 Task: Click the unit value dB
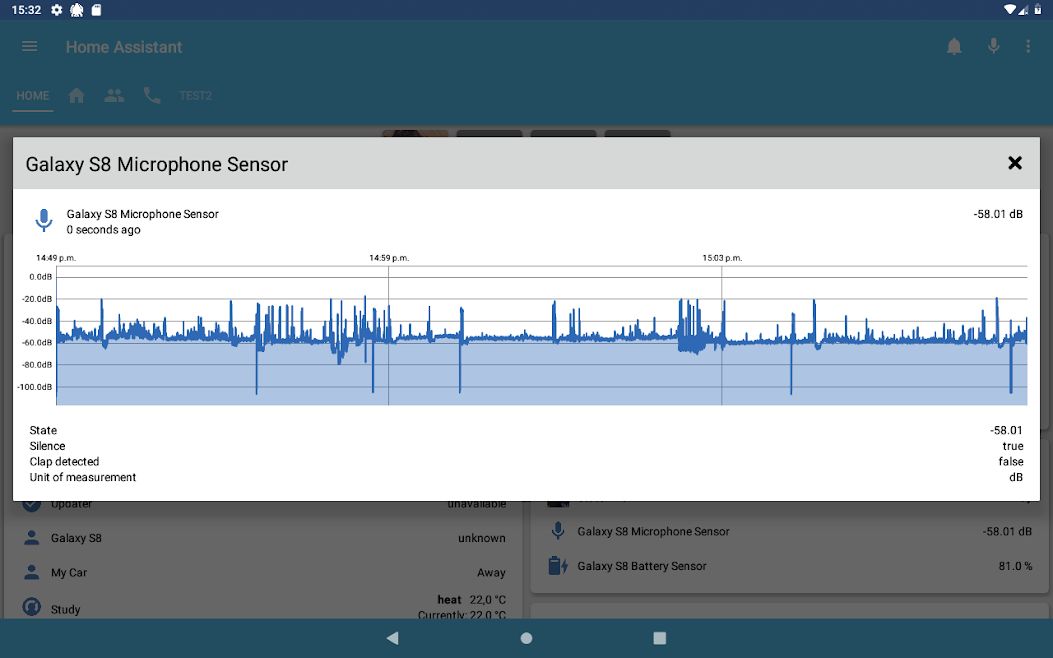click(1016, 477)
